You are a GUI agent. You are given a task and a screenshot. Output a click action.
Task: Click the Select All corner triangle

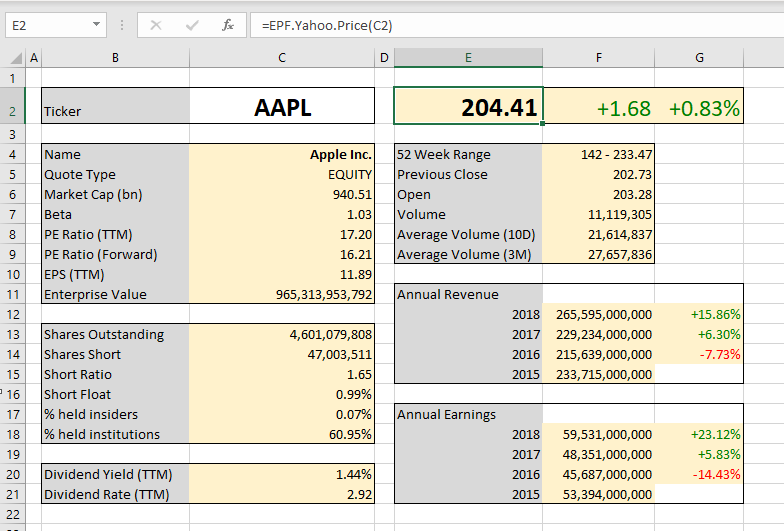tap(16, 58)
